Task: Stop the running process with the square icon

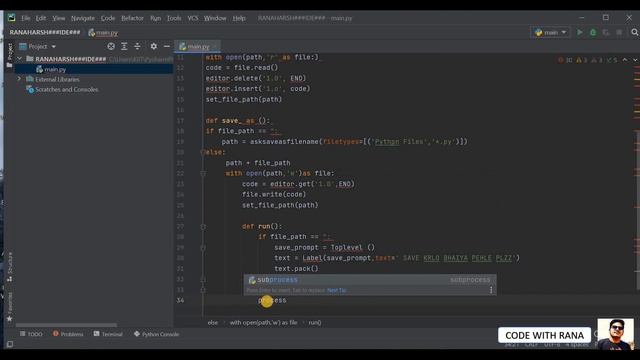Action: point(619,32)
